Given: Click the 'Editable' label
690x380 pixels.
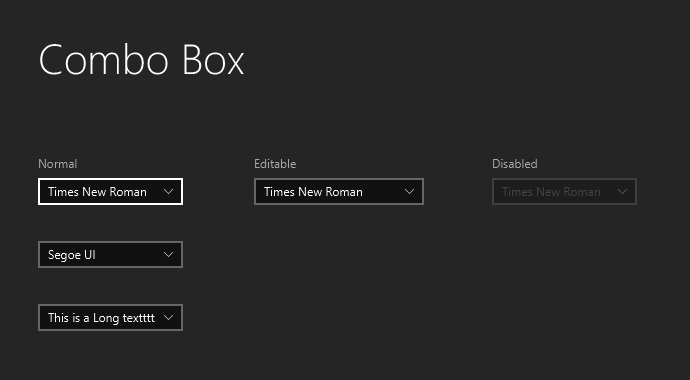Looking at the screenshot, I should 275,164.
